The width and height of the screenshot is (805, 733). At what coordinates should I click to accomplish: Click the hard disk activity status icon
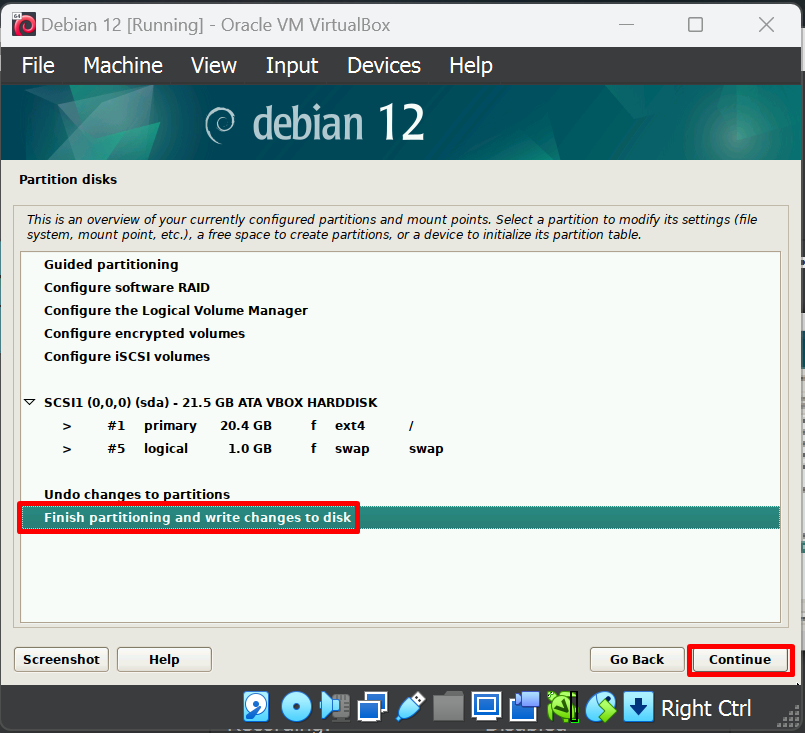point(256,707)
